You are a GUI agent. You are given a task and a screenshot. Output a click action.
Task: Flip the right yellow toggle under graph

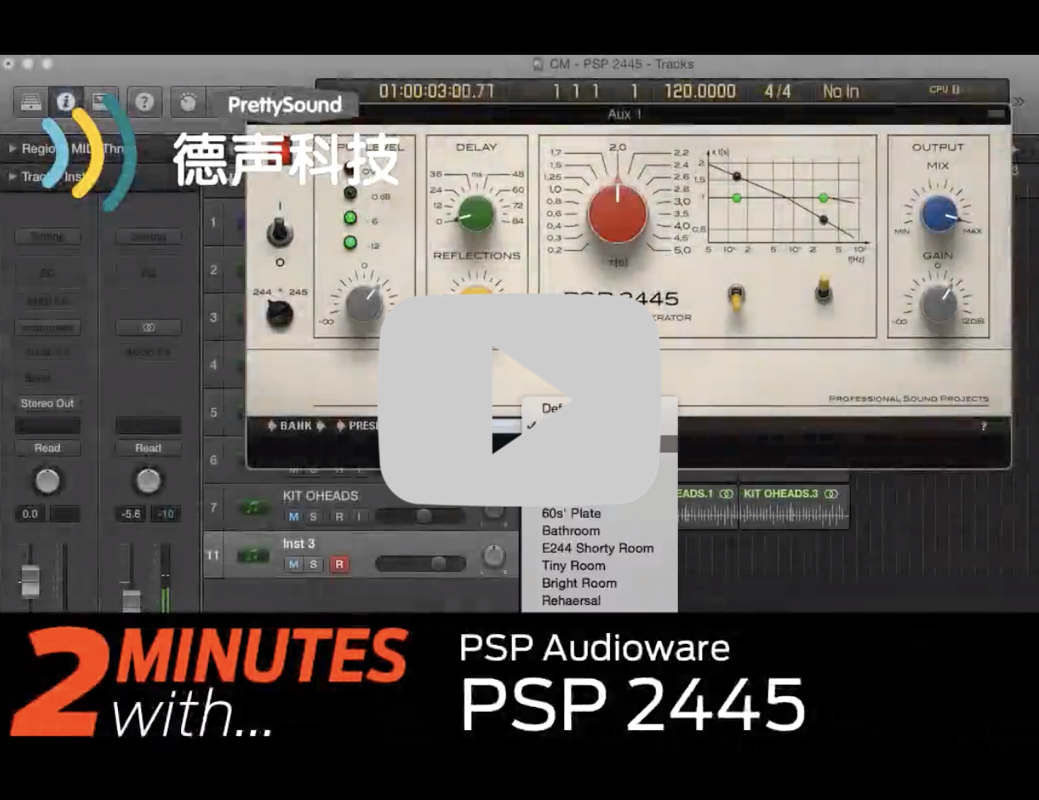point(824,290)
